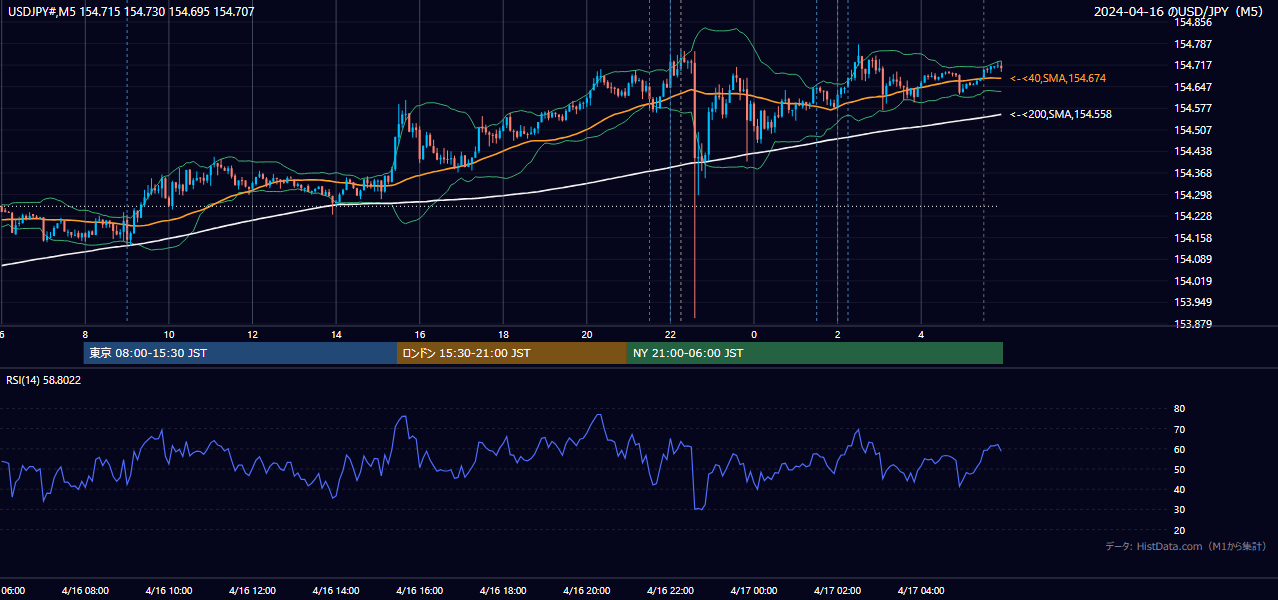This screenshot has height=600, width=1278.
Task: Click the 4/16 12:00 time label
Action: point(252,591)
